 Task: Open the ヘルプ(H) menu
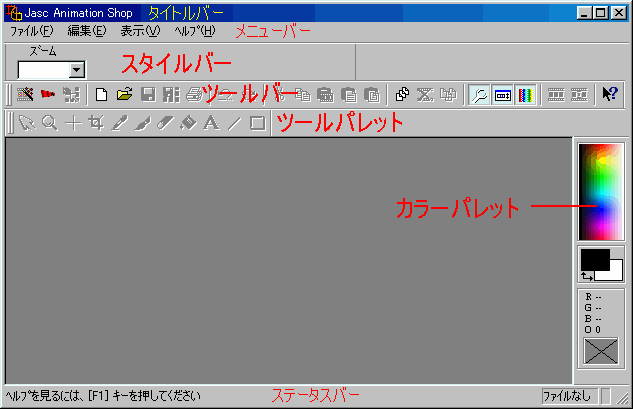[195, 31]
